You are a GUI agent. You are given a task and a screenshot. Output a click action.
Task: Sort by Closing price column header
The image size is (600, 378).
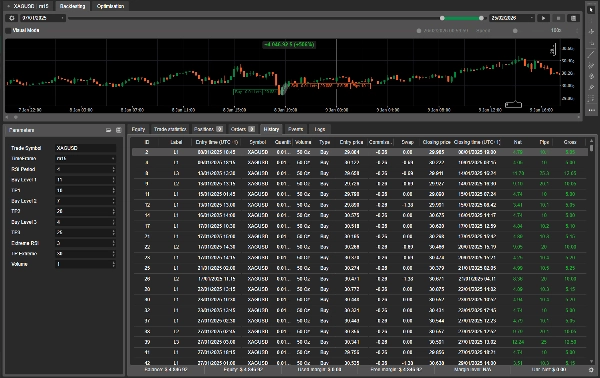coord(436,142)
